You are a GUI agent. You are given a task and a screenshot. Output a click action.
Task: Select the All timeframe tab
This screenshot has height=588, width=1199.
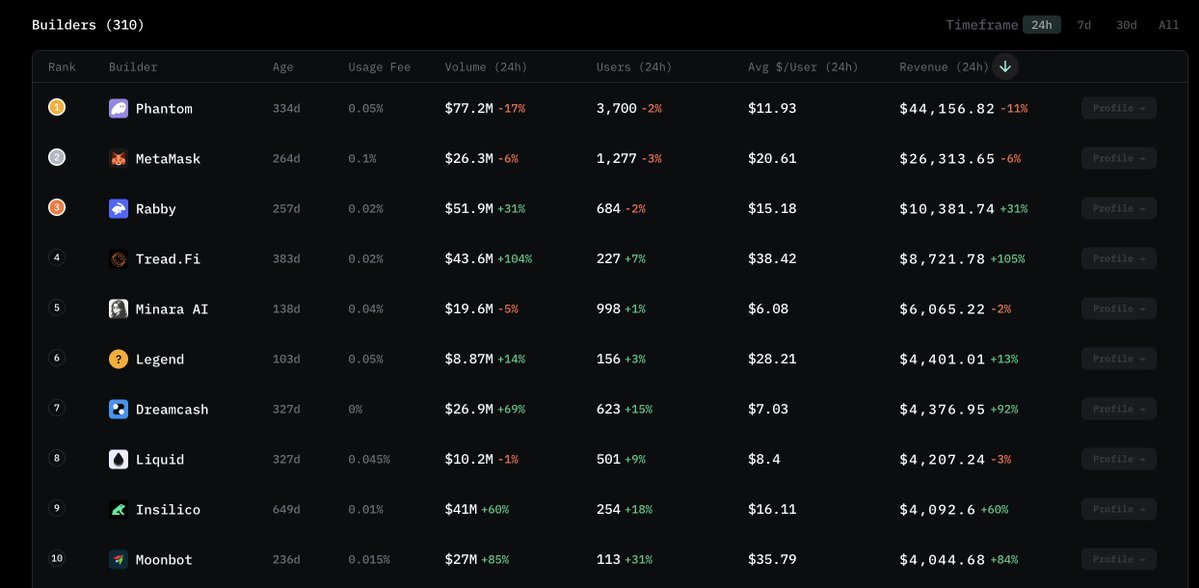tap(1168, 24)
